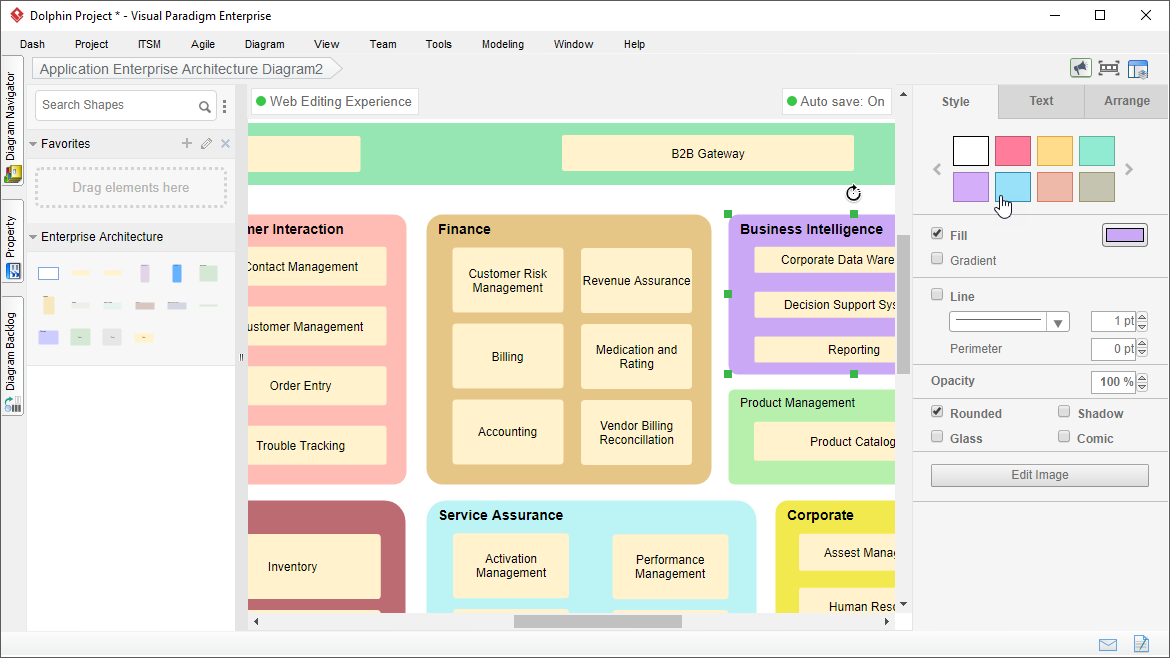Click the search magnifier in Search Shapes
Viewport: 1170px width, 658px height.
[x=204, y=106]
